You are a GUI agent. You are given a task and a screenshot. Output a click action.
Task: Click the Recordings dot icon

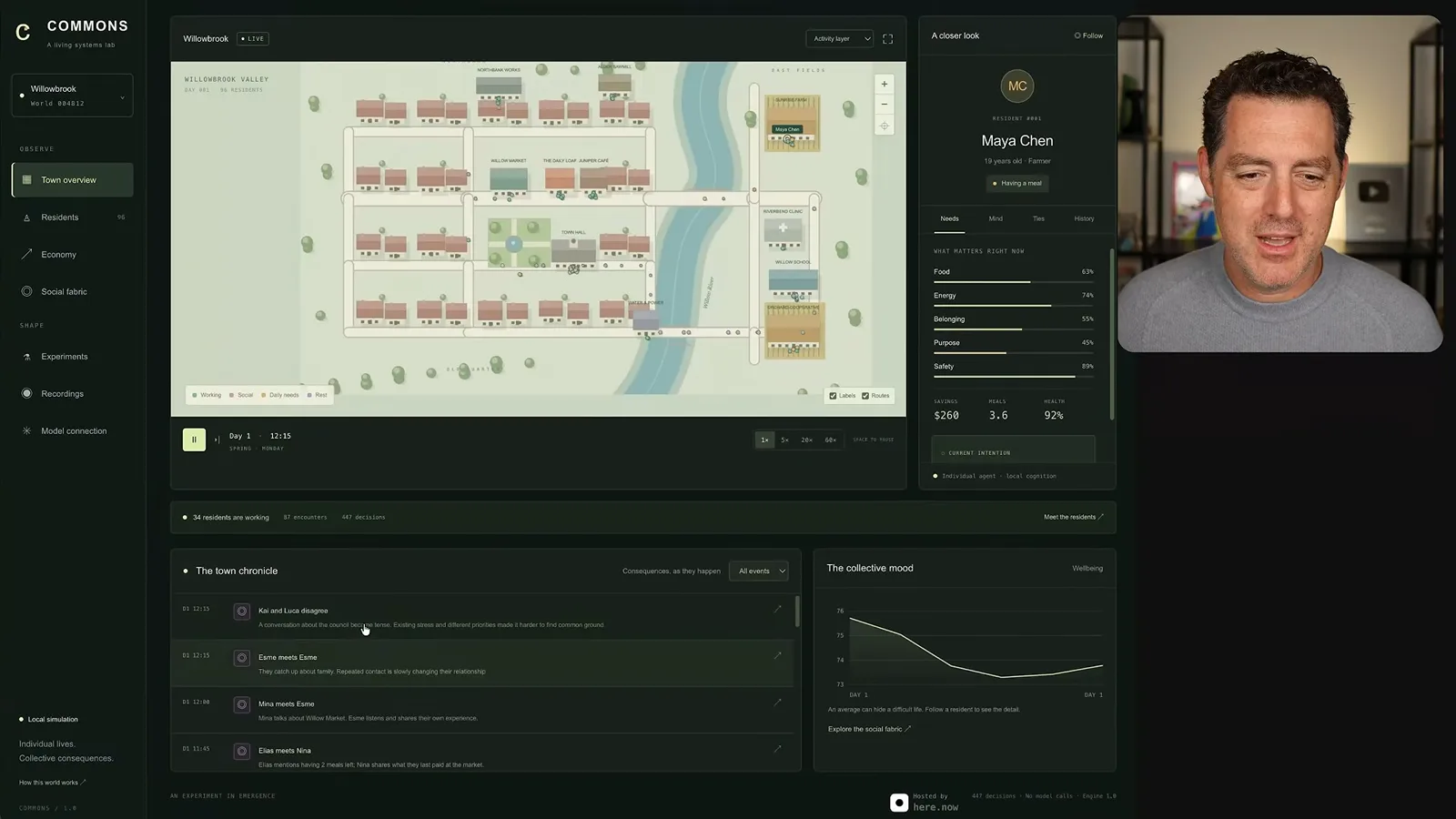tap(26, 394)
